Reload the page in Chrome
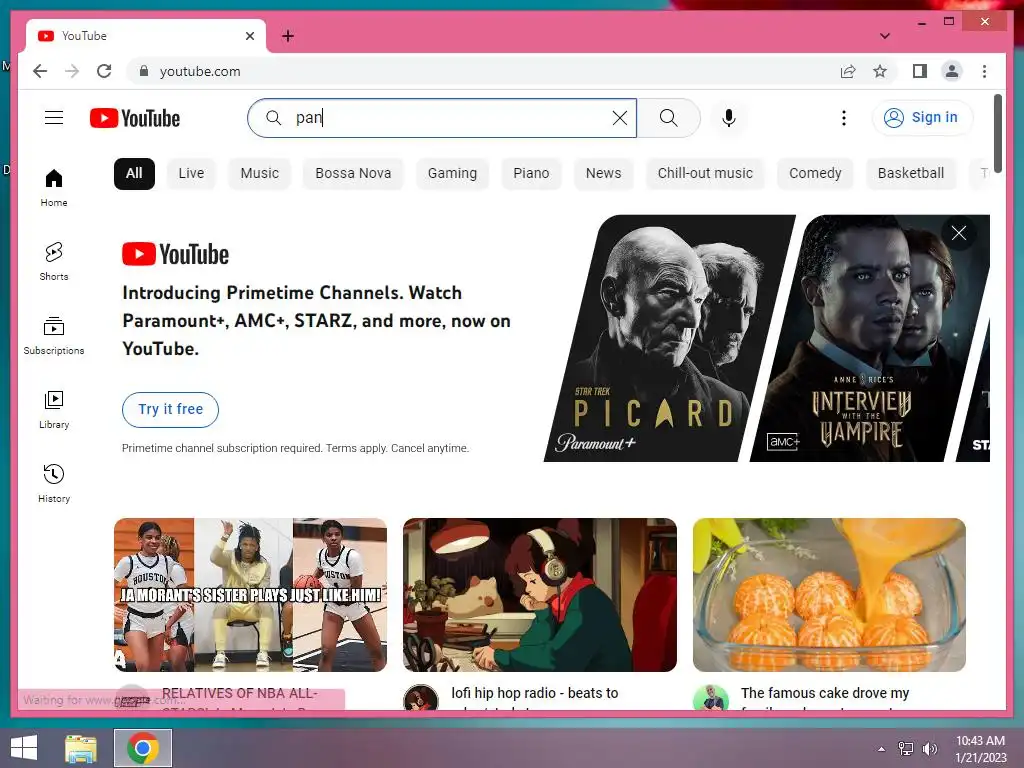Image resolution: width=1024 pixels, height=768 pixels. click(x=104, y=71)
